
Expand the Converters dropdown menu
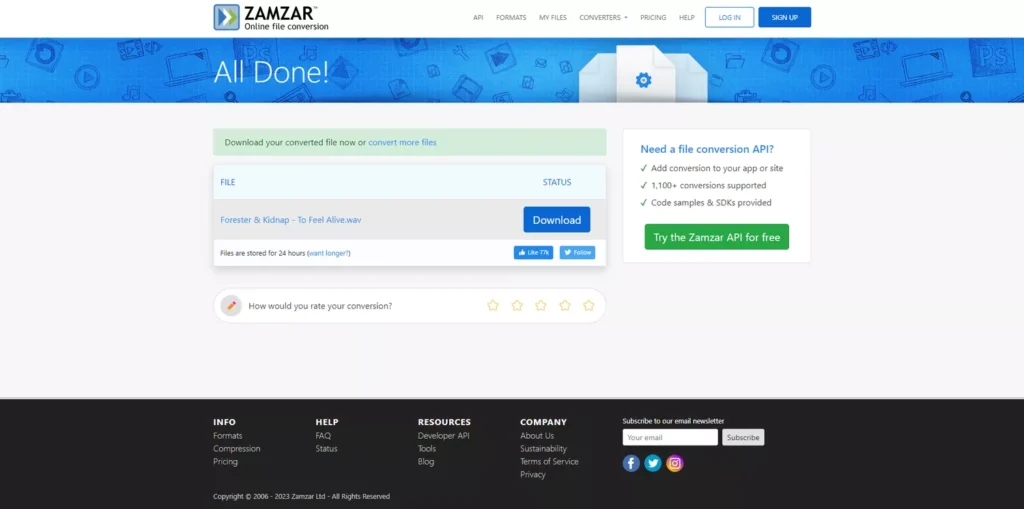tap(603, 17)
